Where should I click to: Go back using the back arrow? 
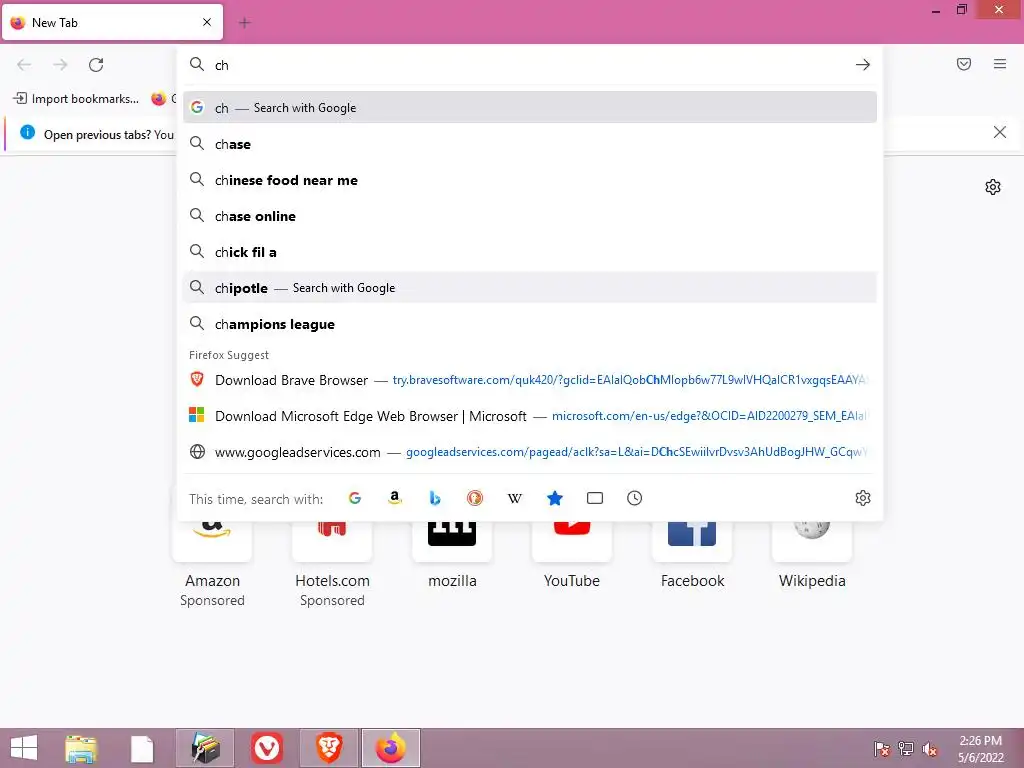click(24, 65)
